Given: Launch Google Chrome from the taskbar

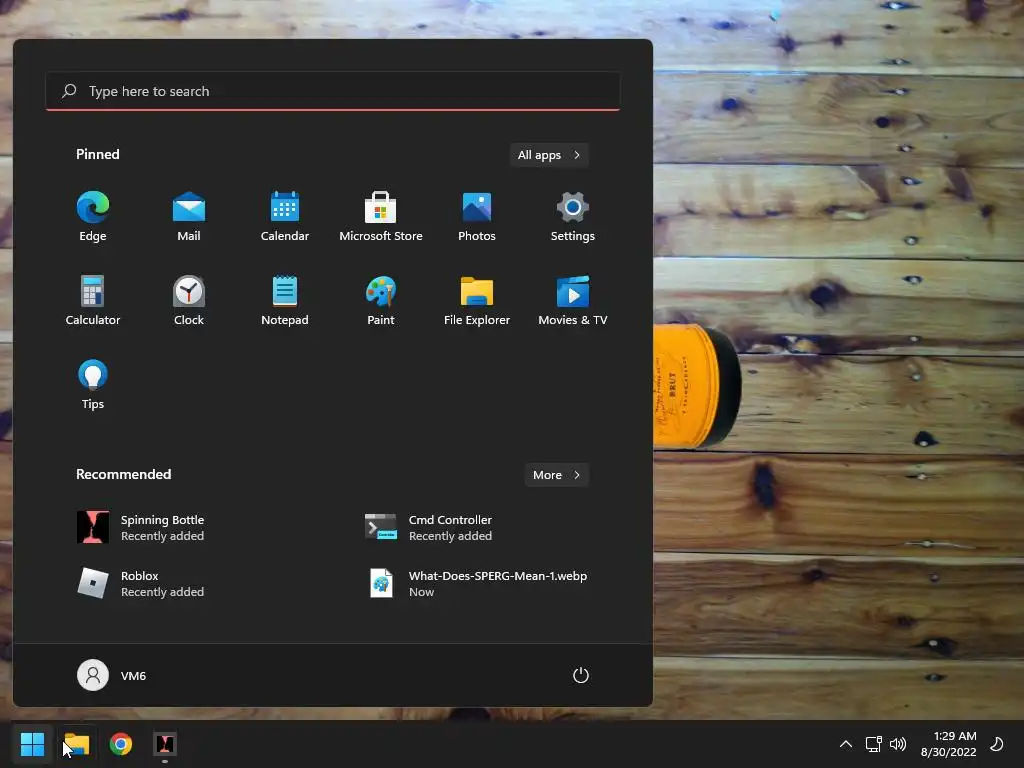Looking at the screenshot, I should coord(121,744).
